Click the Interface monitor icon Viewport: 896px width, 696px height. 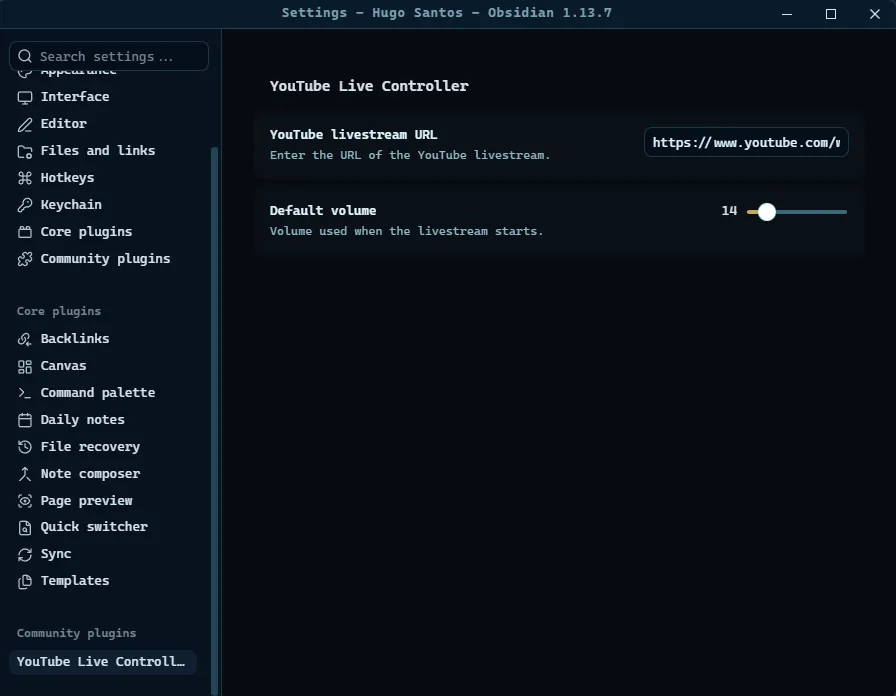pyautogui.click(x=25, y=98)
